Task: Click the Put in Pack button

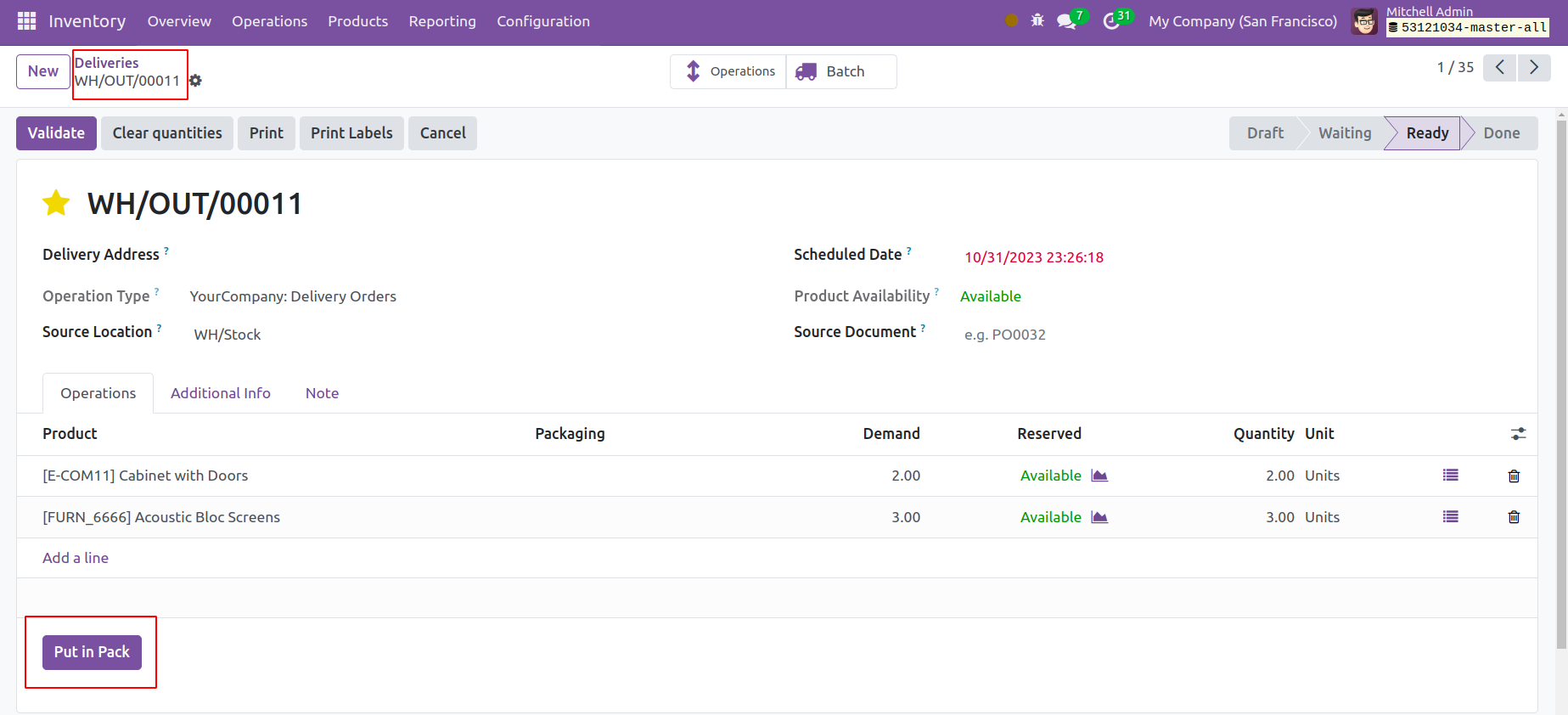Action: pyautogui.click(x=92, y=652)
